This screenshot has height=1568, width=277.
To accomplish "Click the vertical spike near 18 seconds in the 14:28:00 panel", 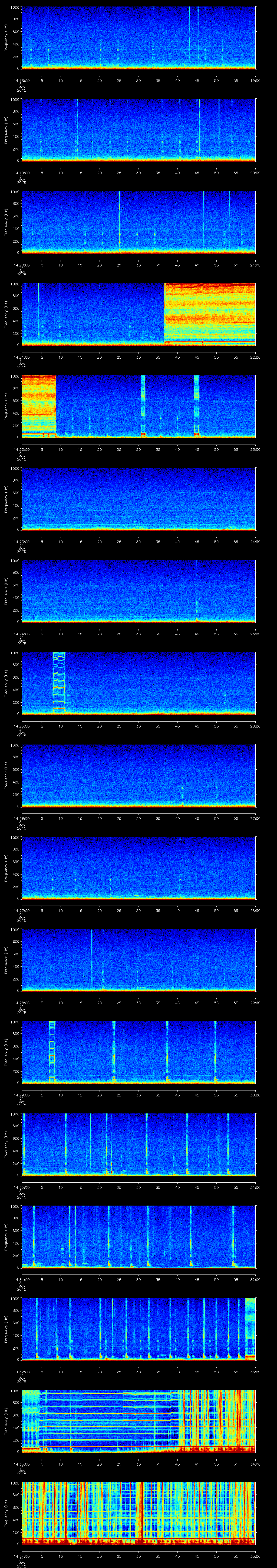I will 92,957.
